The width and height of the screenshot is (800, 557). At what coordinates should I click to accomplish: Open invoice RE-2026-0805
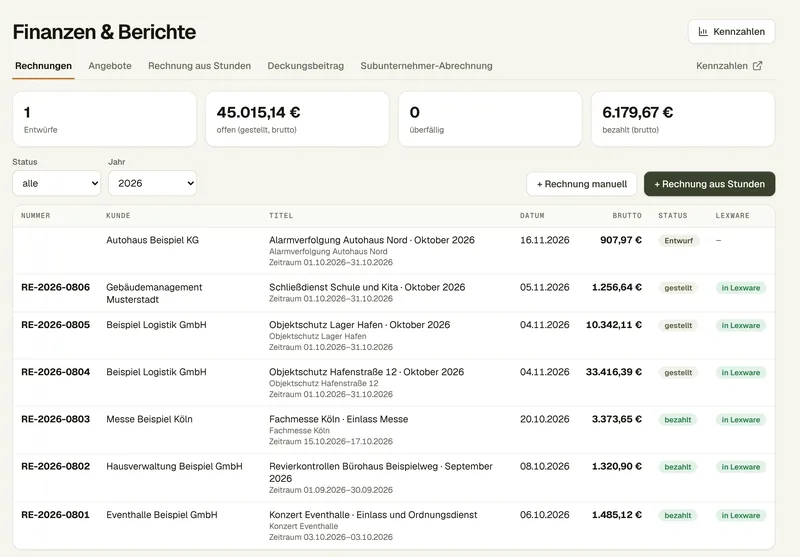click(56, 325)
